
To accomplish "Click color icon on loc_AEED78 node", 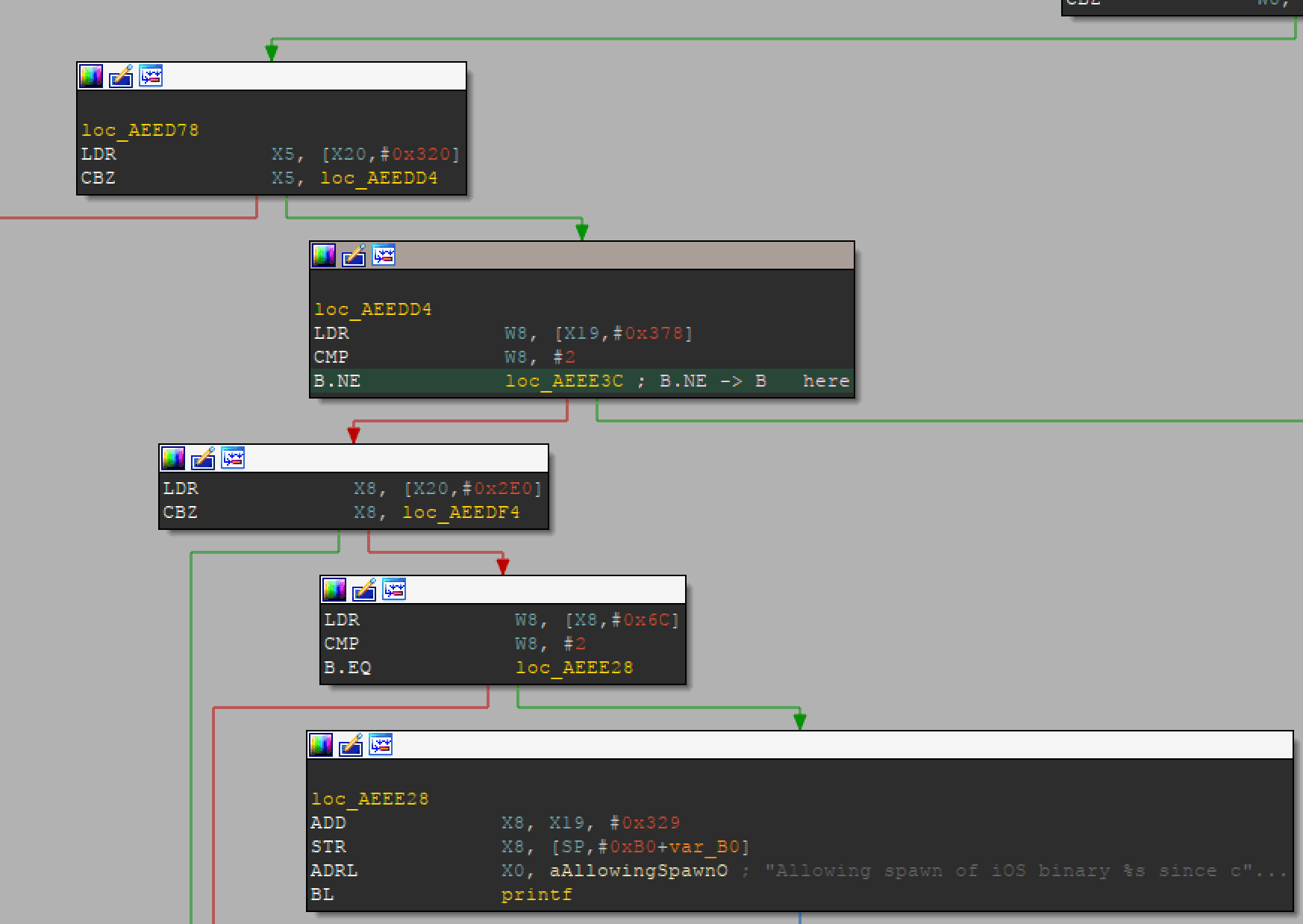I will coord(91,76).
